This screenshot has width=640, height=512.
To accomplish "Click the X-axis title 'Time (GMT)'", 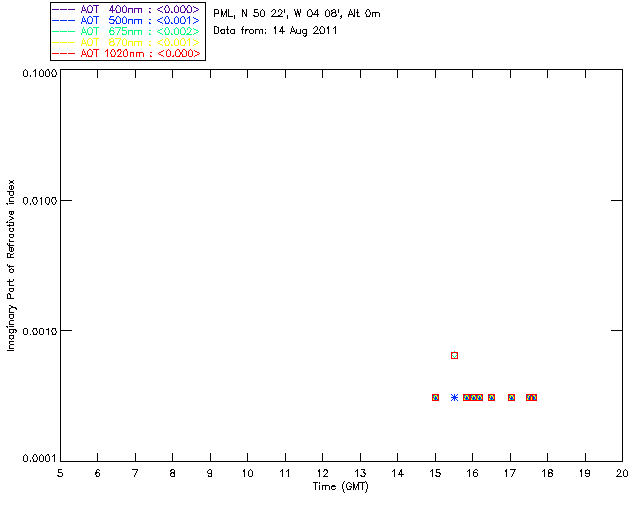I will (341, 487).
